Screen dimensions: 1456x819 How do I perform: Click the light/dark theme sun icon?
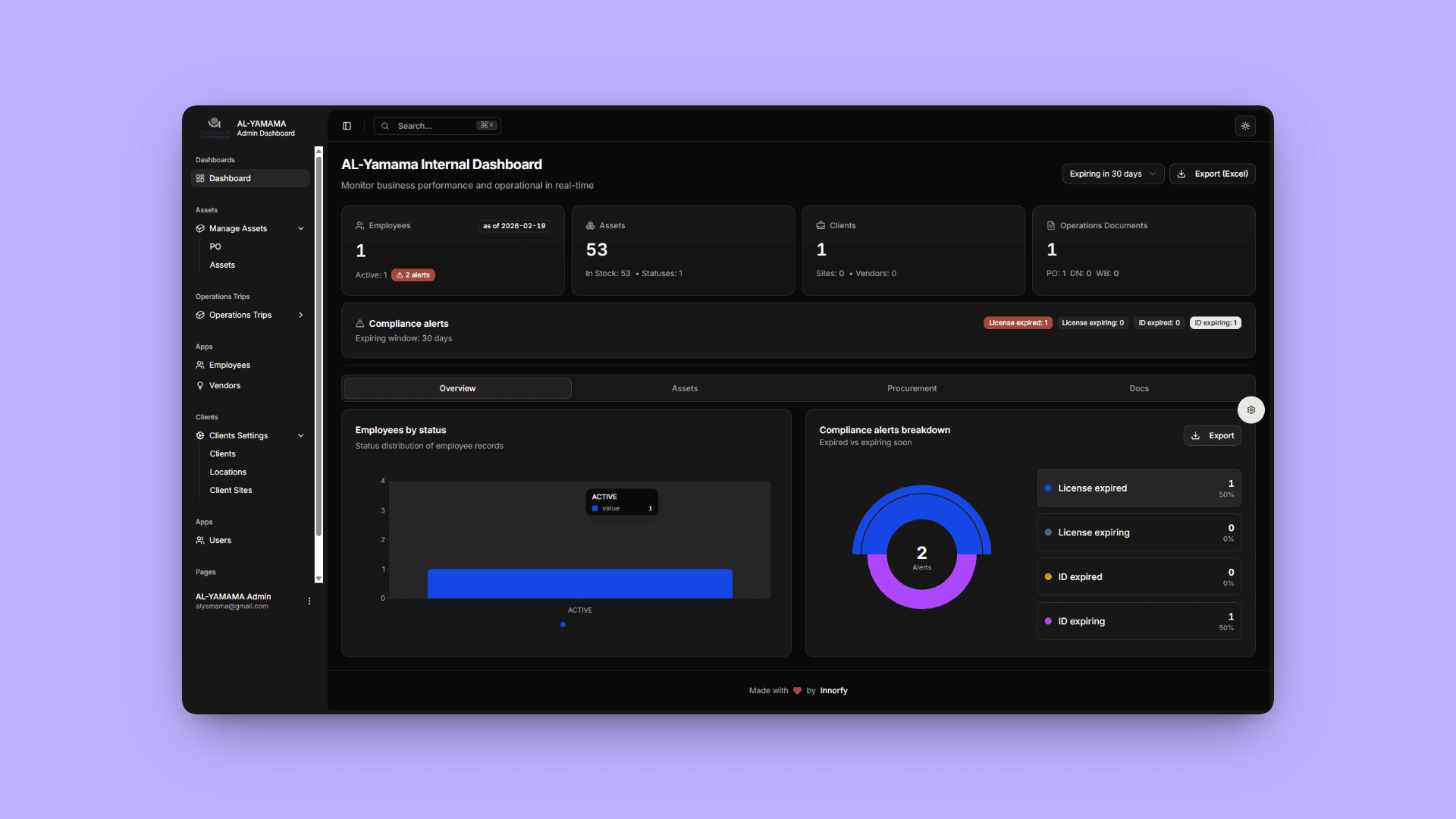coord(1245,126)
